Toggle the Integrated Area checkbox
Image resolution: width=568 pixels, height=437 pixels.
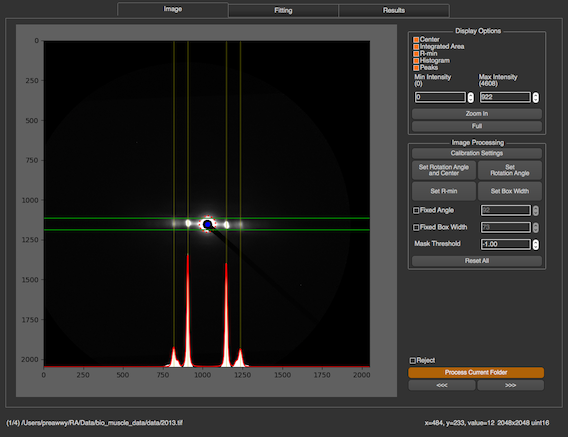pyautogui.click(x=416, y=47)
